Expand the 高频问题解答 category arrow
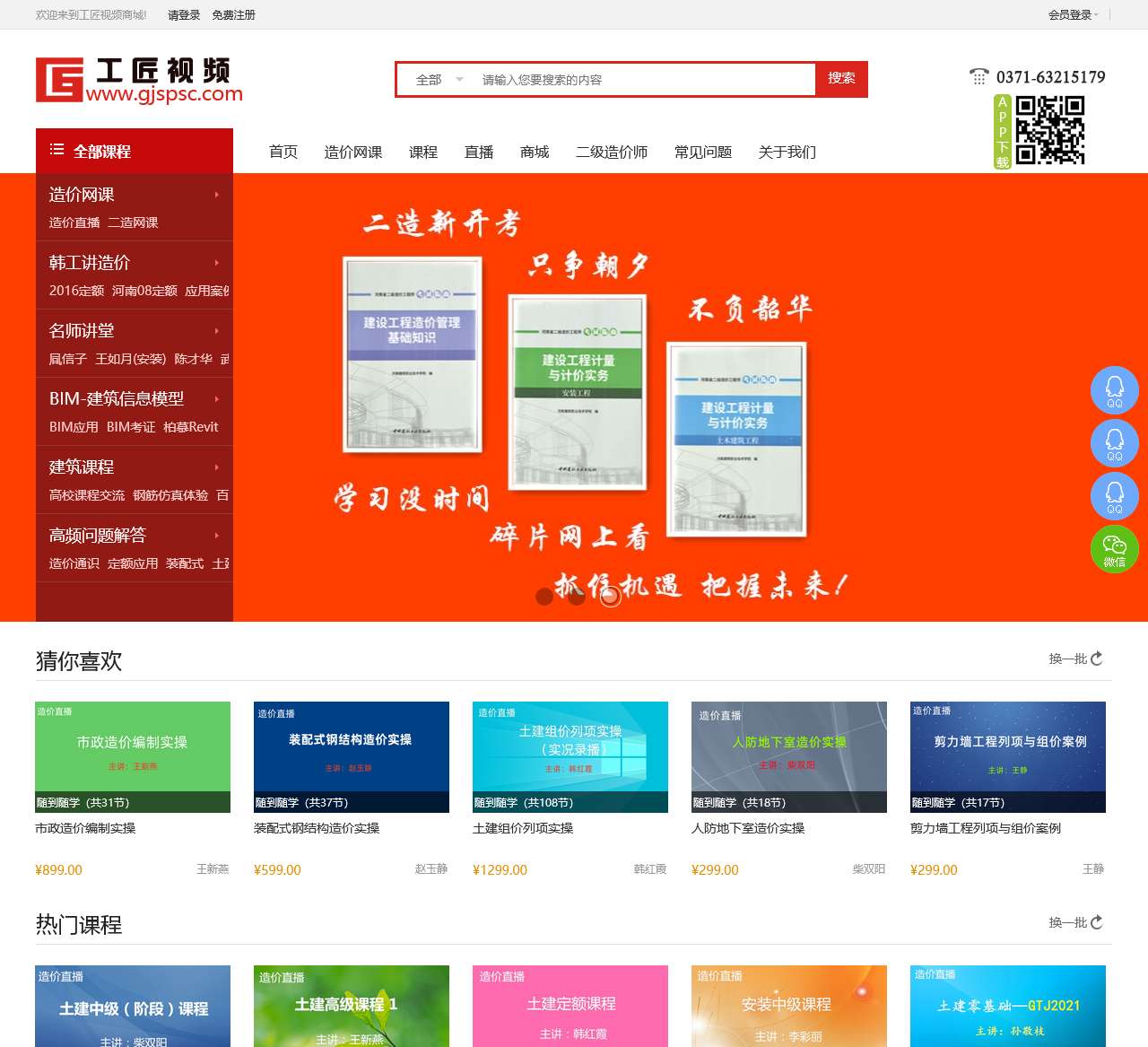Screen dimensions: 1148x1047 click(216, 536)
